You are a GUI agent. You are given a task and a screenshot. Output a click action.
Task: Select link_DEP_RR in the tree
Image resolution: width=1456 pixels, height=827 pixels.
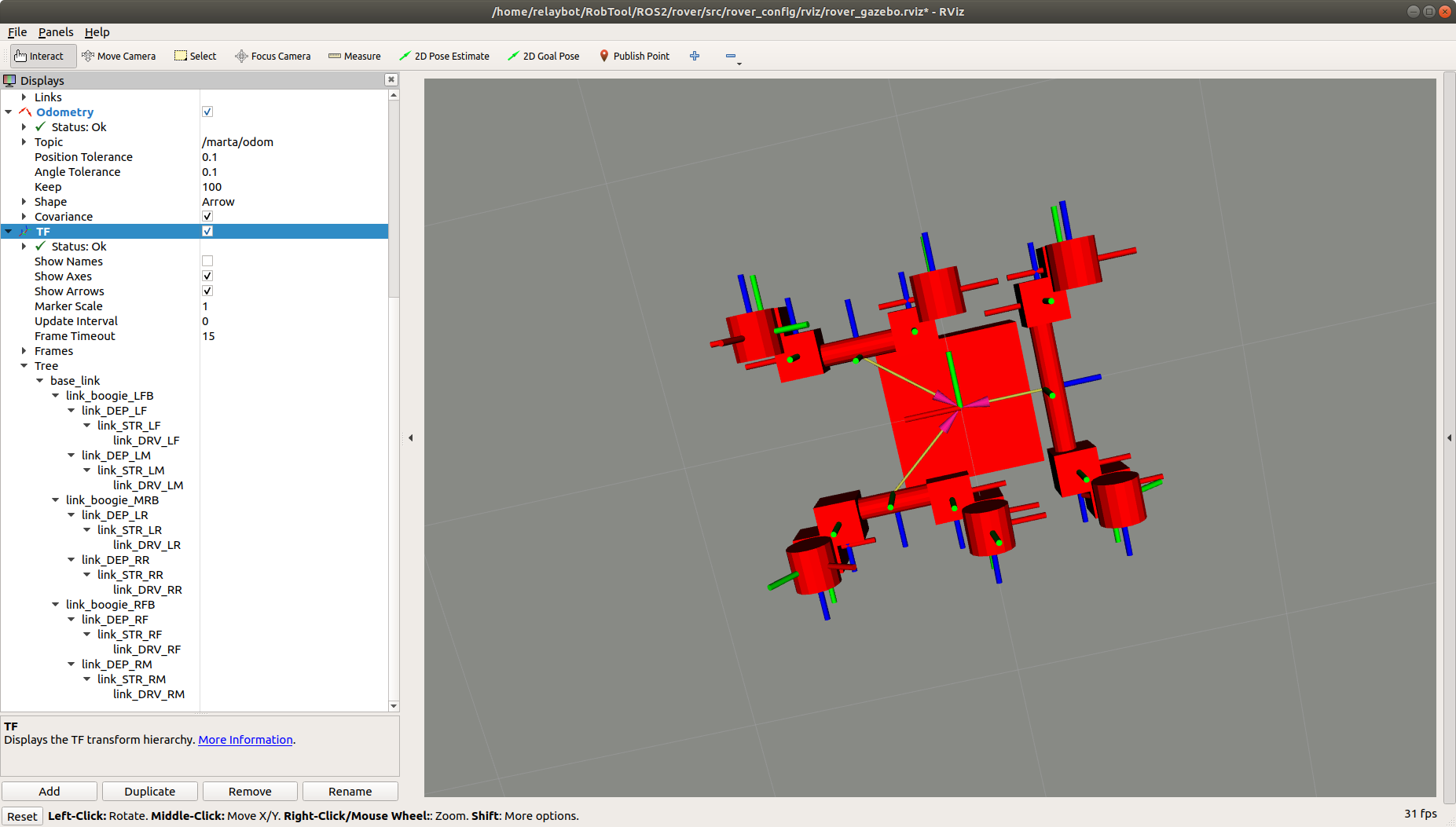(115, 560)
